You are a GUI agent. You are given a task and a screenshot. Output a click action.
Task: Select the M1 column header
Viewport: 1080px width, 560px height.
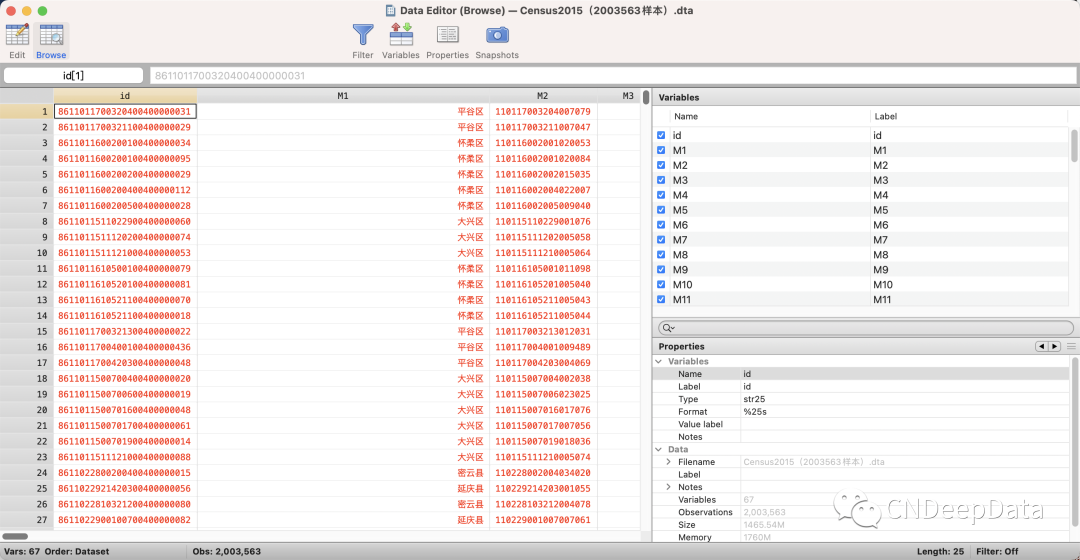(343, 96)
